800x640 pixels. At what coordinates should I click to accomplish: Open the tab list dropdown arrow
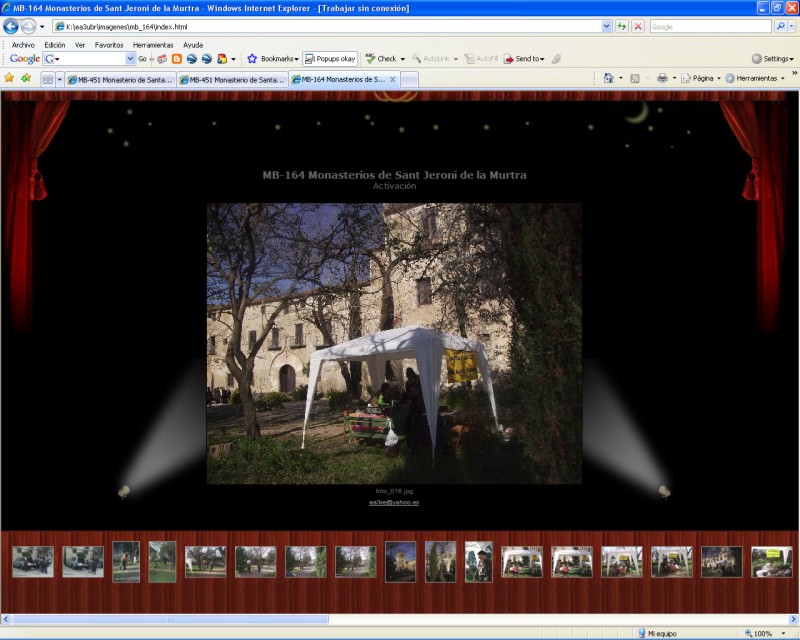pos(60,79)
